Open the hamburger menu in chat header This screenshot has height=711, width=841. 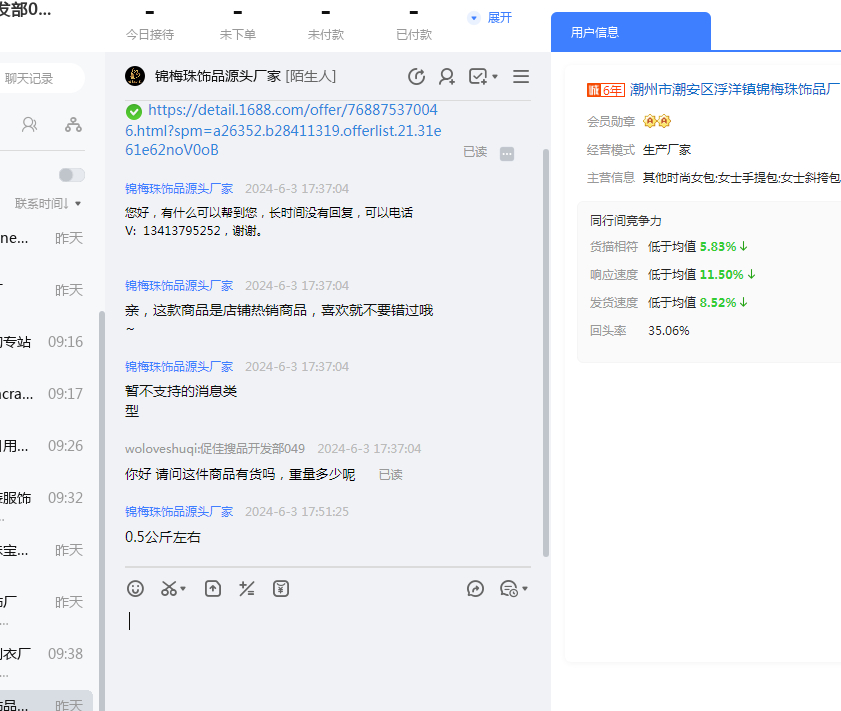point(521,77)
